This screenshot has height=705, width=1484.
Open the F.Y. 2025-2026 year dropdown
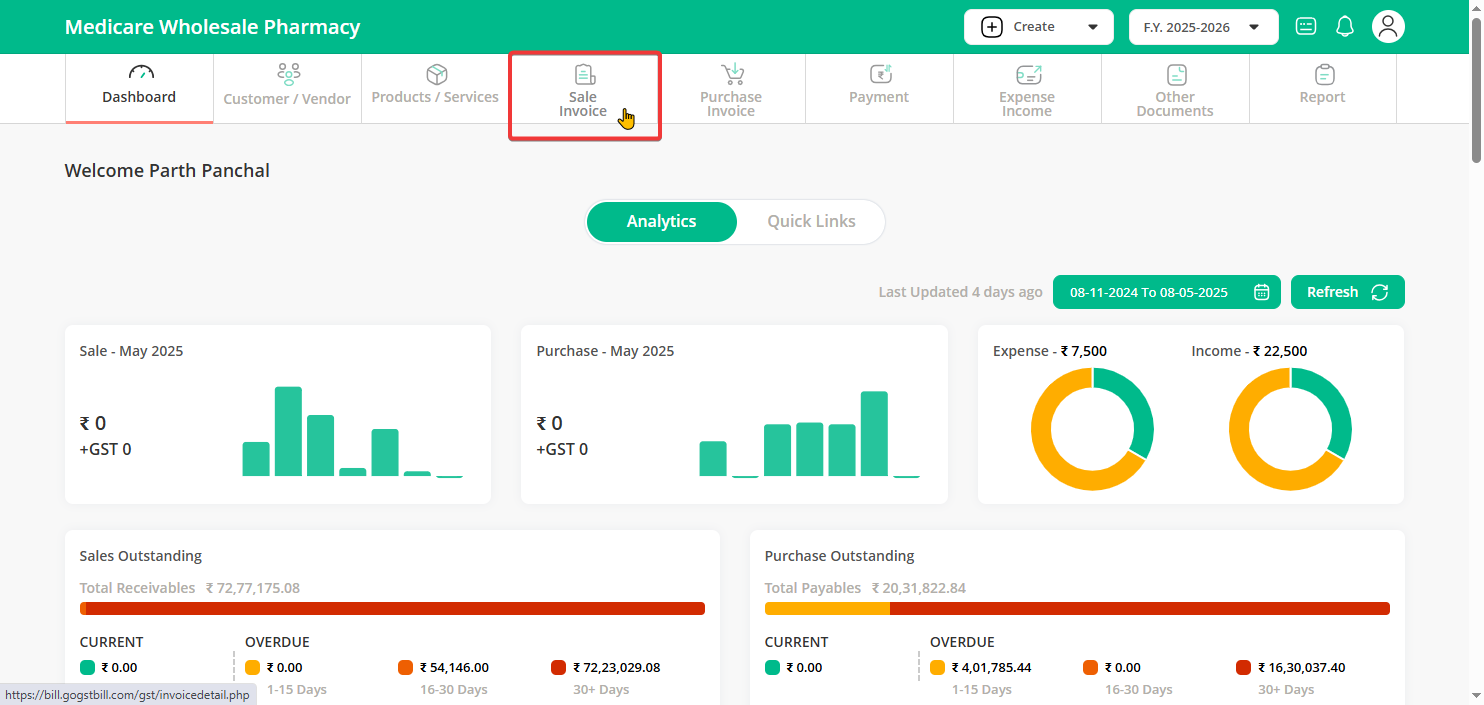1203,27
